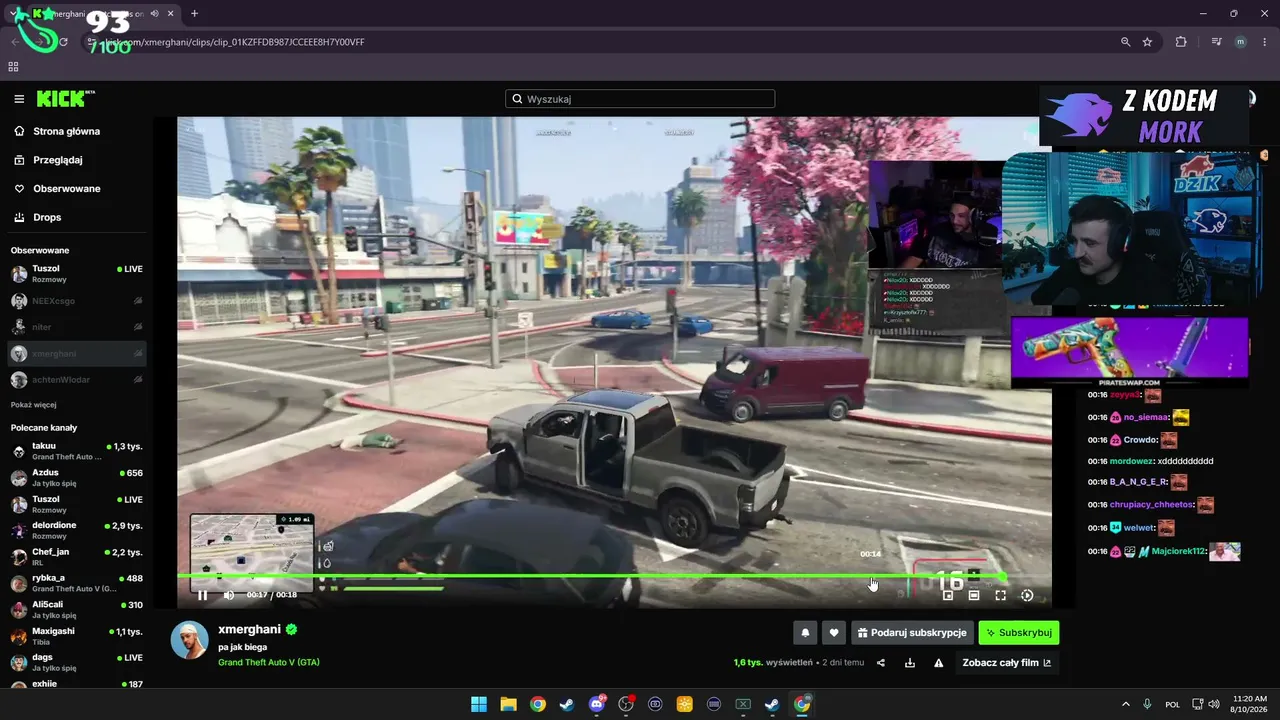
Task: Open the Chrome apps grid shortcut
Action: pyautogui.click(x=13, y=67)
